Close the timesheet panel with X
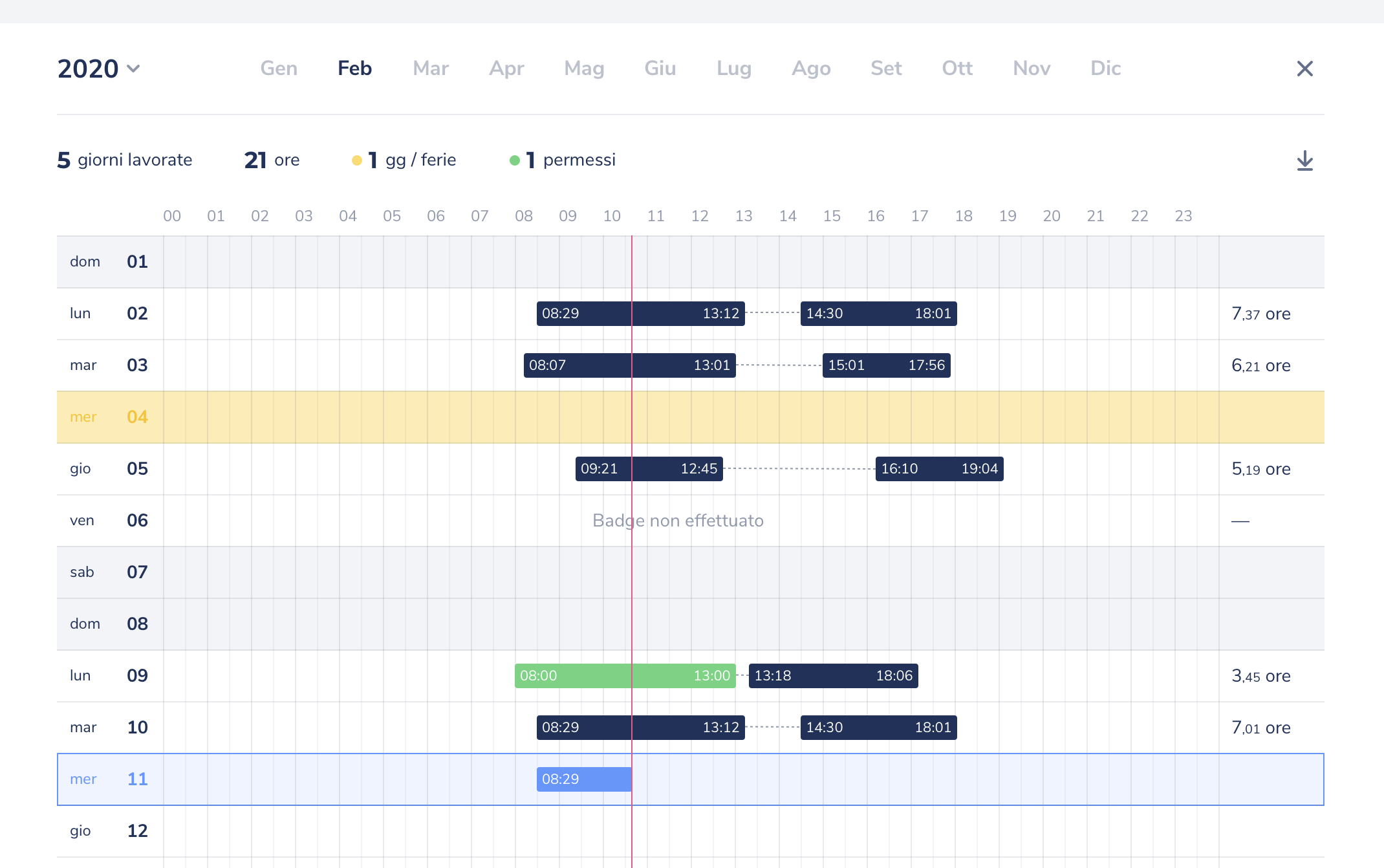 [x=1304, y=69]
